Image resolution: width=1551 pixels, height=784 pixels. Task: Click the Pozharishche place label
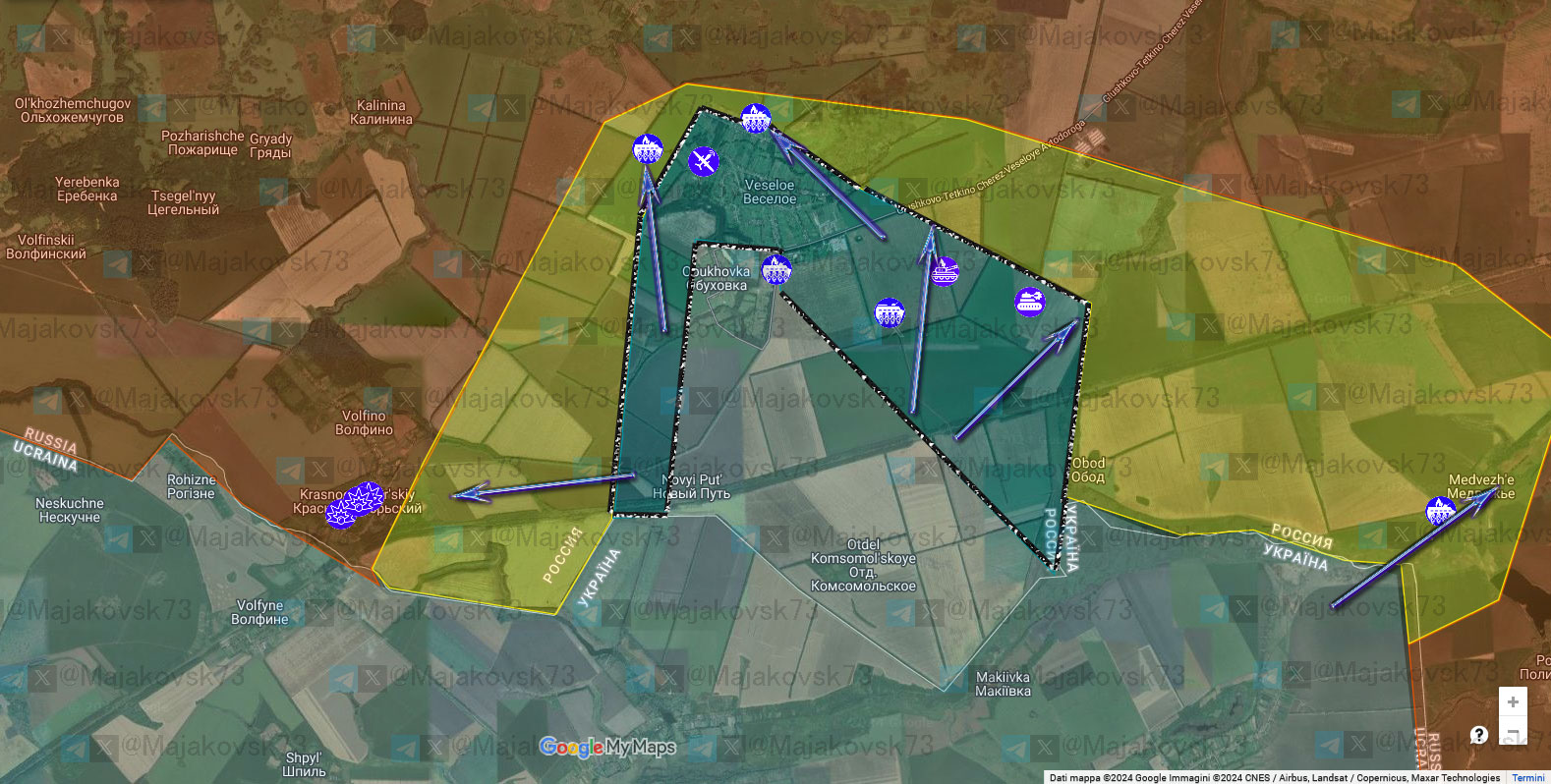pos(202,142)
